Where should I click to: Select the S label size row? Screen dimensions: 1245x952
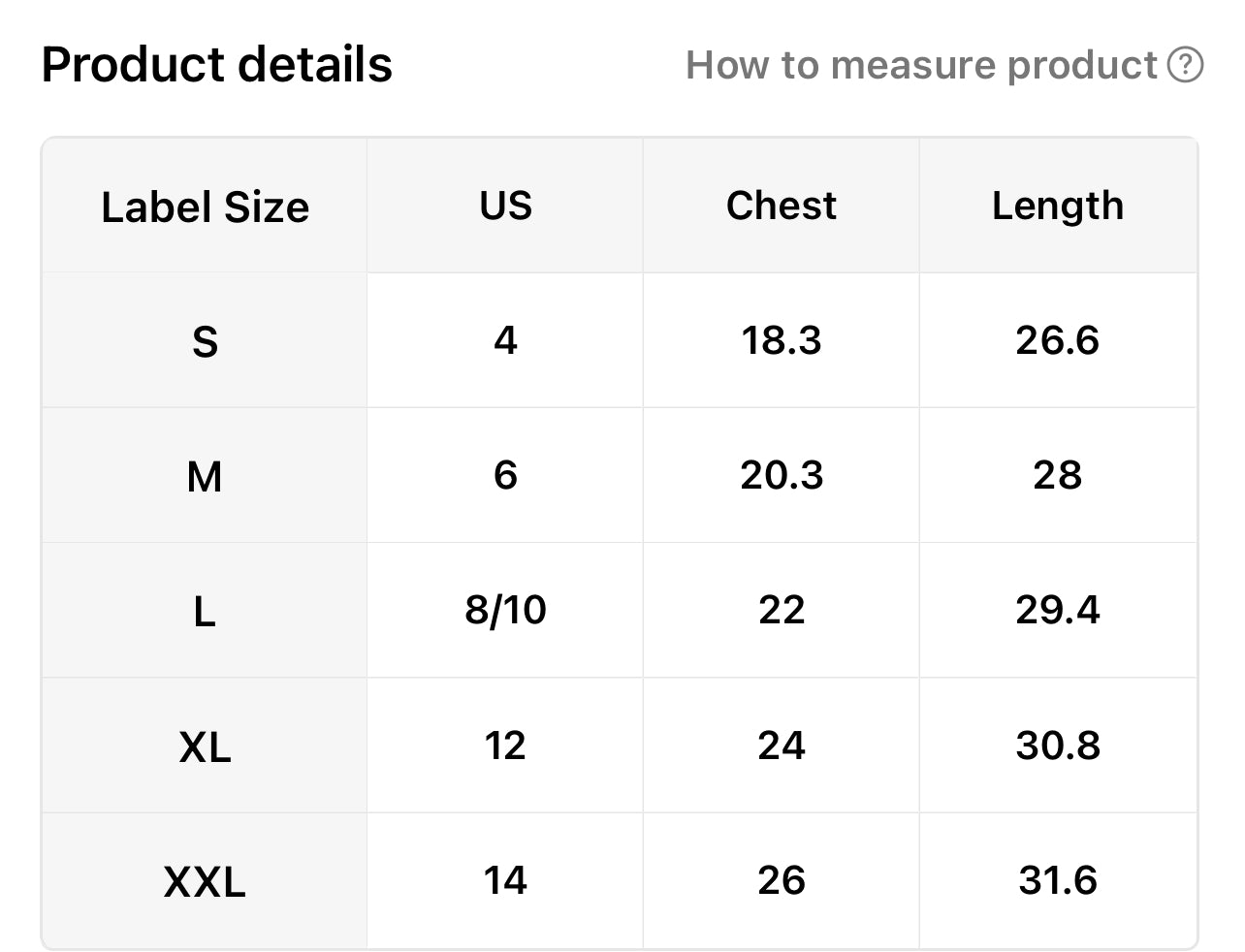205,341
